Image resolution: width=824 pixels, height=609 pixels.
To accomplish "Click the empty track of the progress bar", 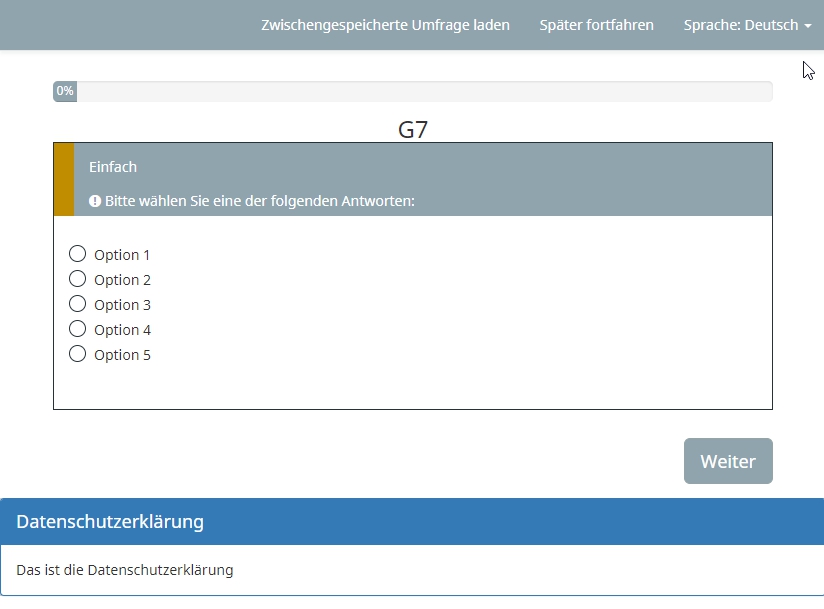I will coord(420,91).
